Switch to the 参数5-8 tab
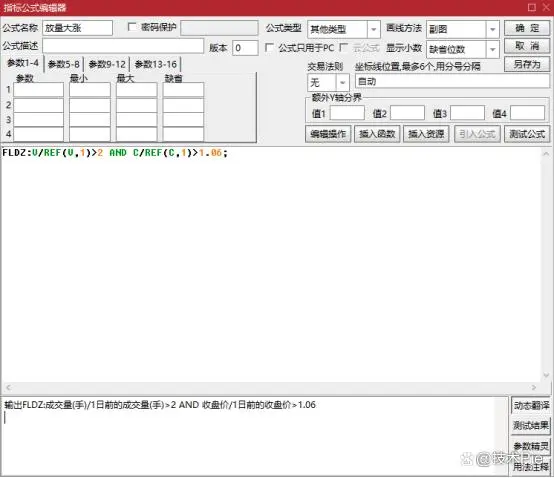Image resolution: width=554 pixels, height=478 pixels. [64, 64]
